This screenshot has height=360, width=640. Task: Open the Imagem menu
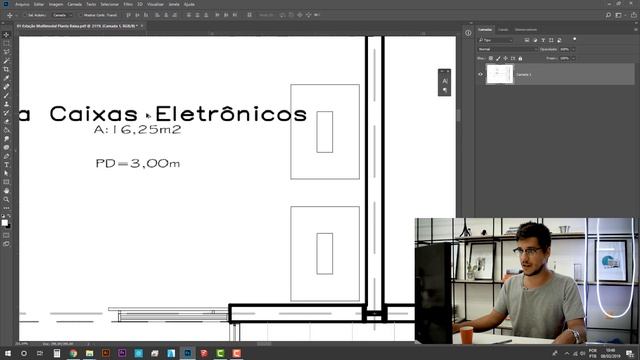click(56, 4)
